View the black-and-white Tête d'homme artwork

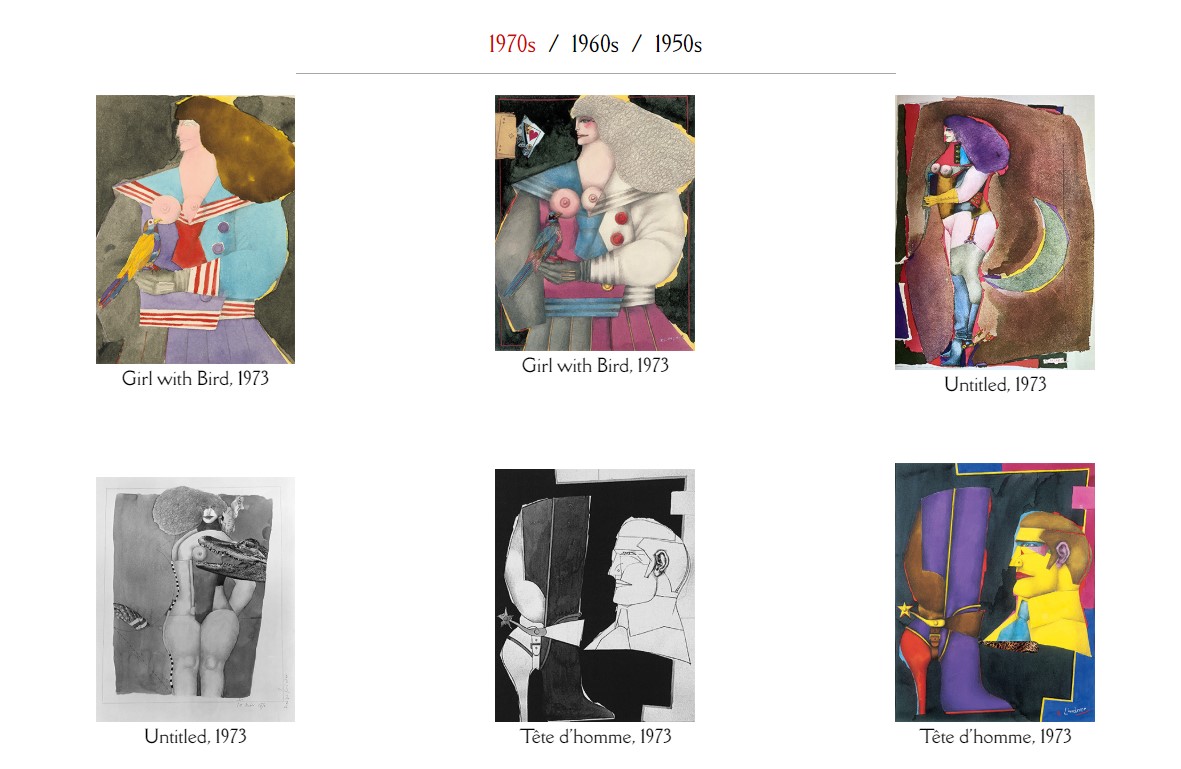click(x=594, y=595)
